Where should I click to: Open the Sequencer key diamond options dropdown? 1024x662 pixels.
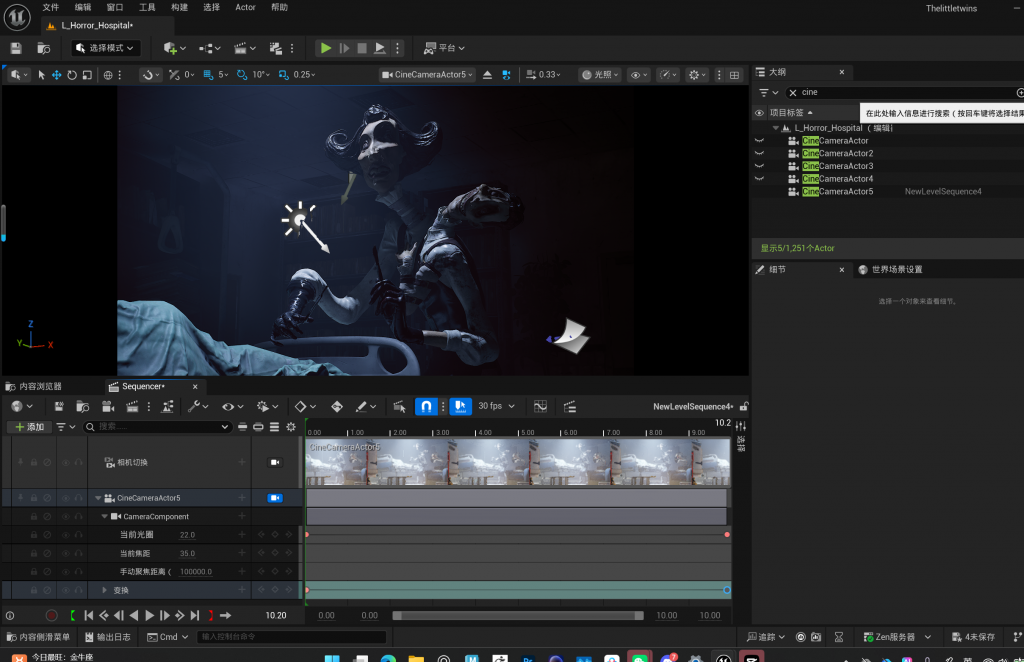(x=304, y=407)
